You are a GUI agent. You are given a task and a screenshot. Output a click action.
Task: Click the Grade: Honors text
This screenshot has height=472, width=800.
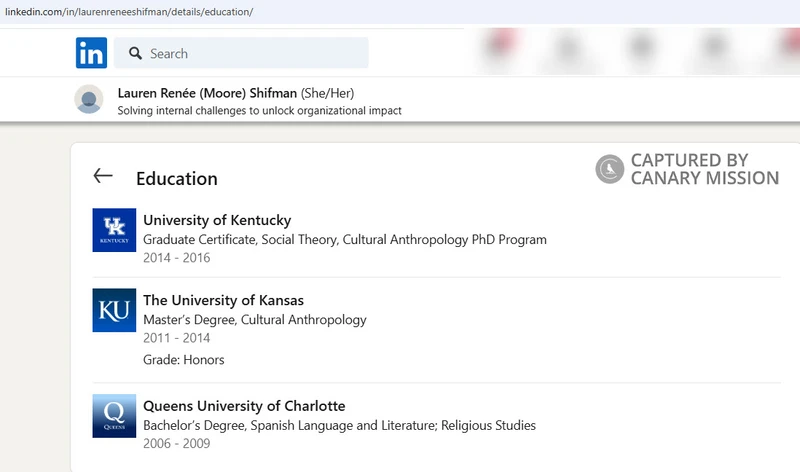[x=184, y=359]
